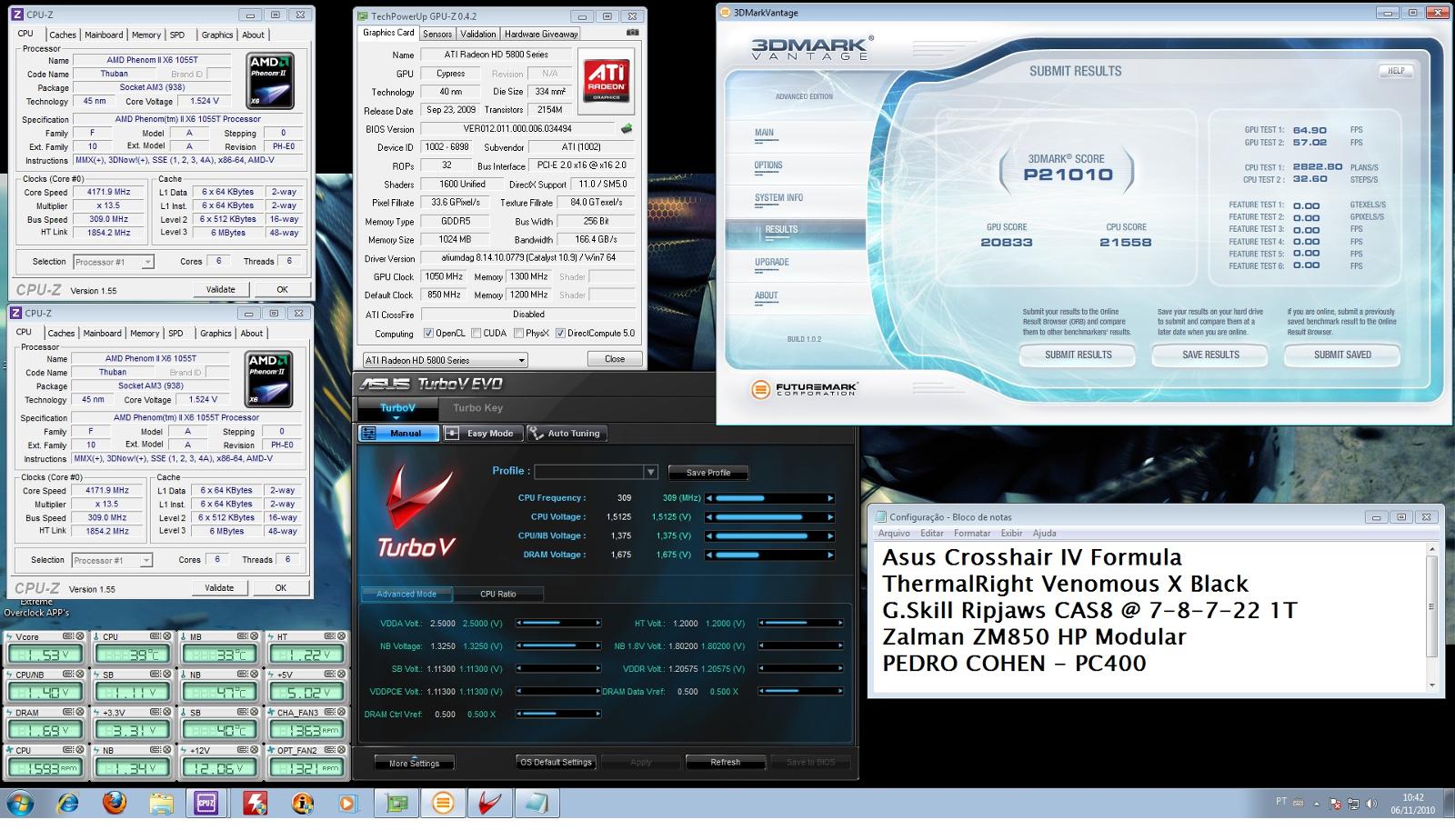Switch TurboV to Manual mode
1455x840 pixels.
click(x=398, y=434)
